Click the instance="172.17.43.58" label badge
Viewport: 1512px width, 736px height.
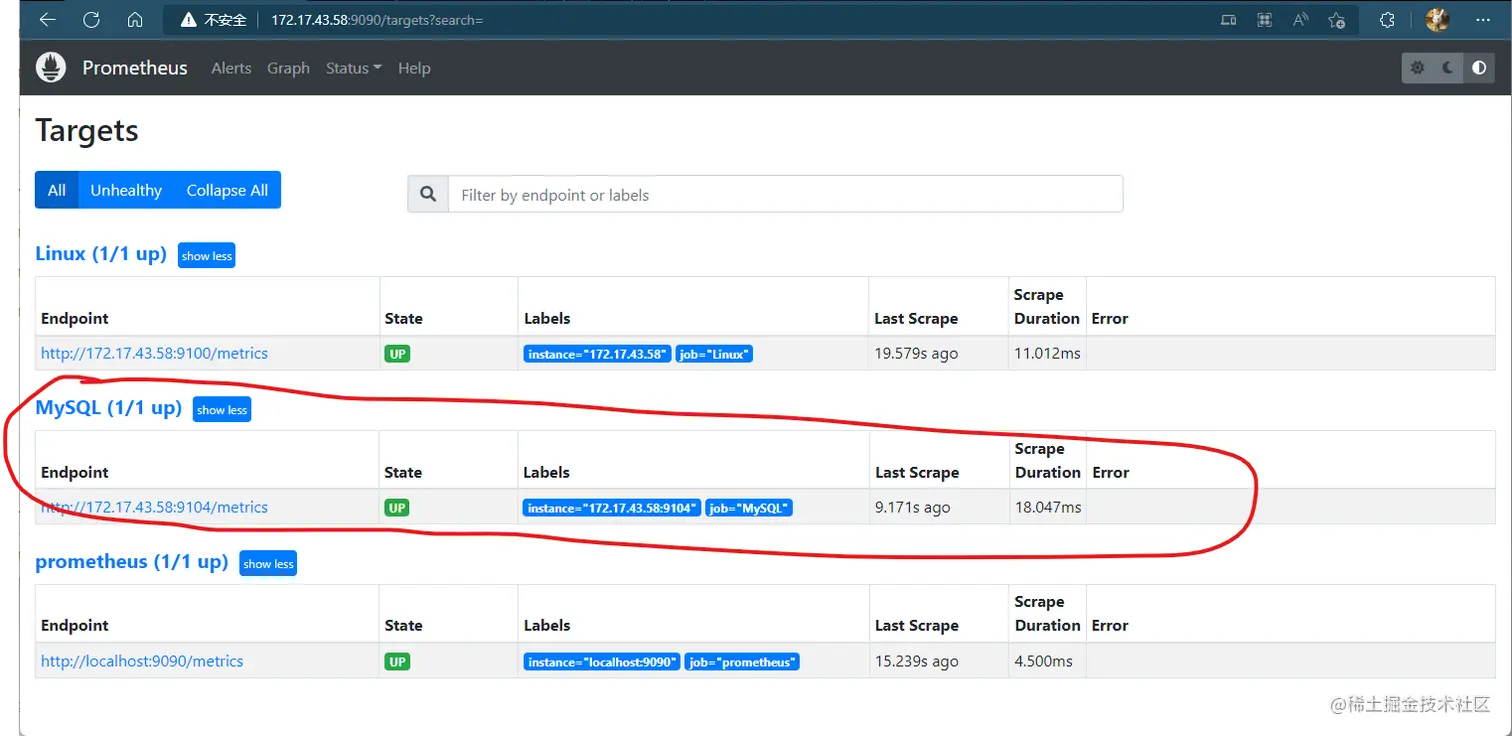tap(597, 354)
